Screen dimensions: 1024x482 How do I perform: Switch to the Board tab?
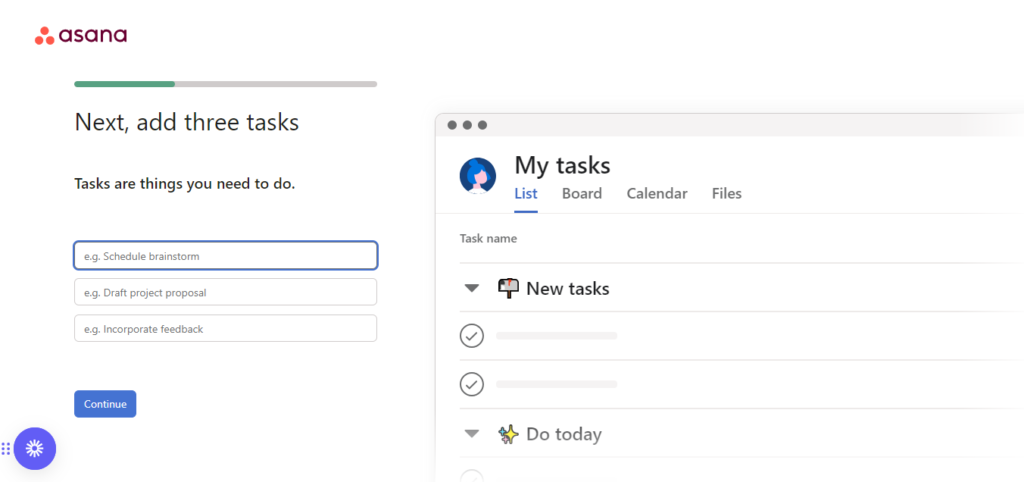(581, 194)
